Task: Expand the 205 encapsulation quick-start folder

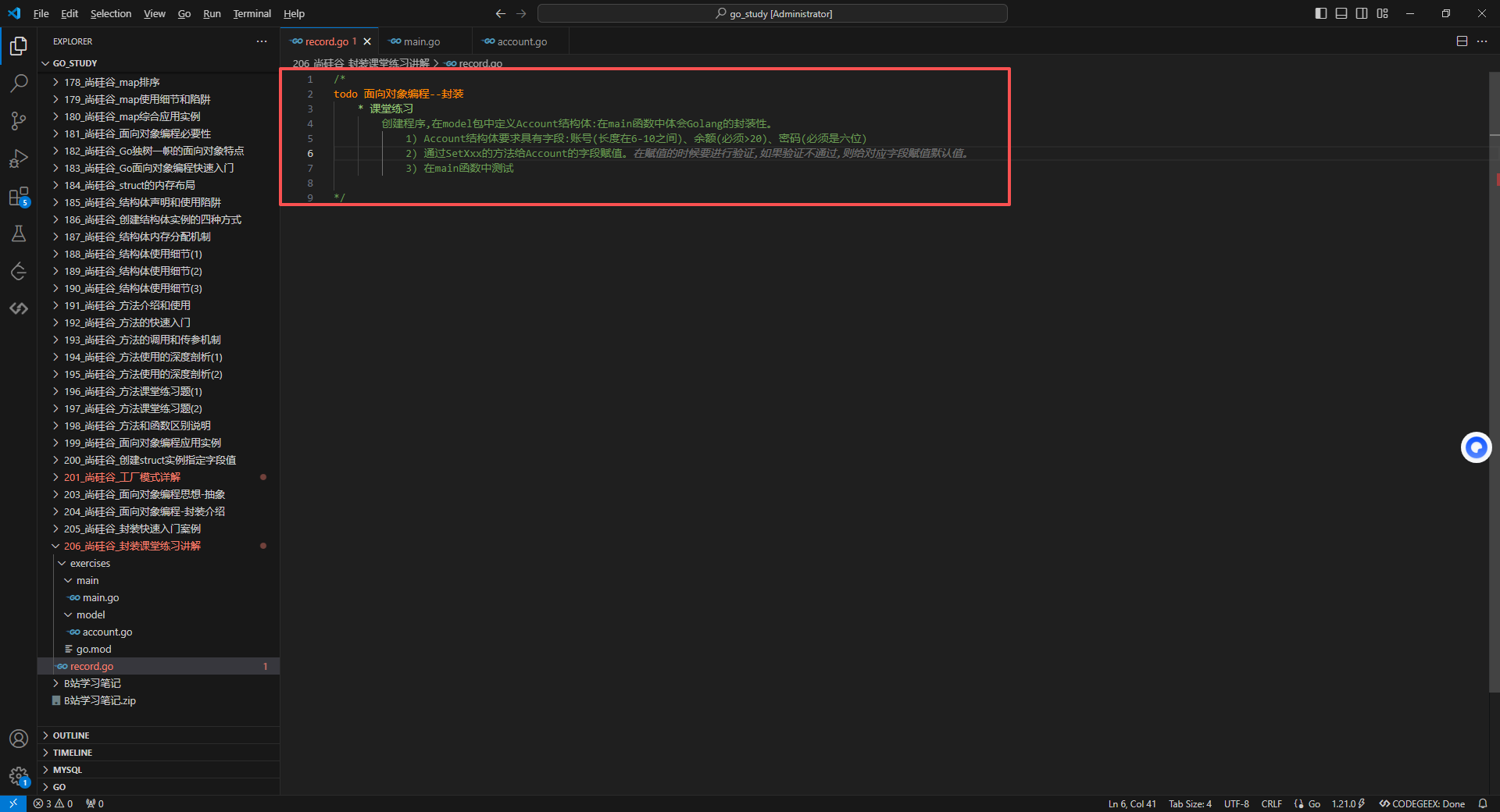Action: click(x=159, y=529)
